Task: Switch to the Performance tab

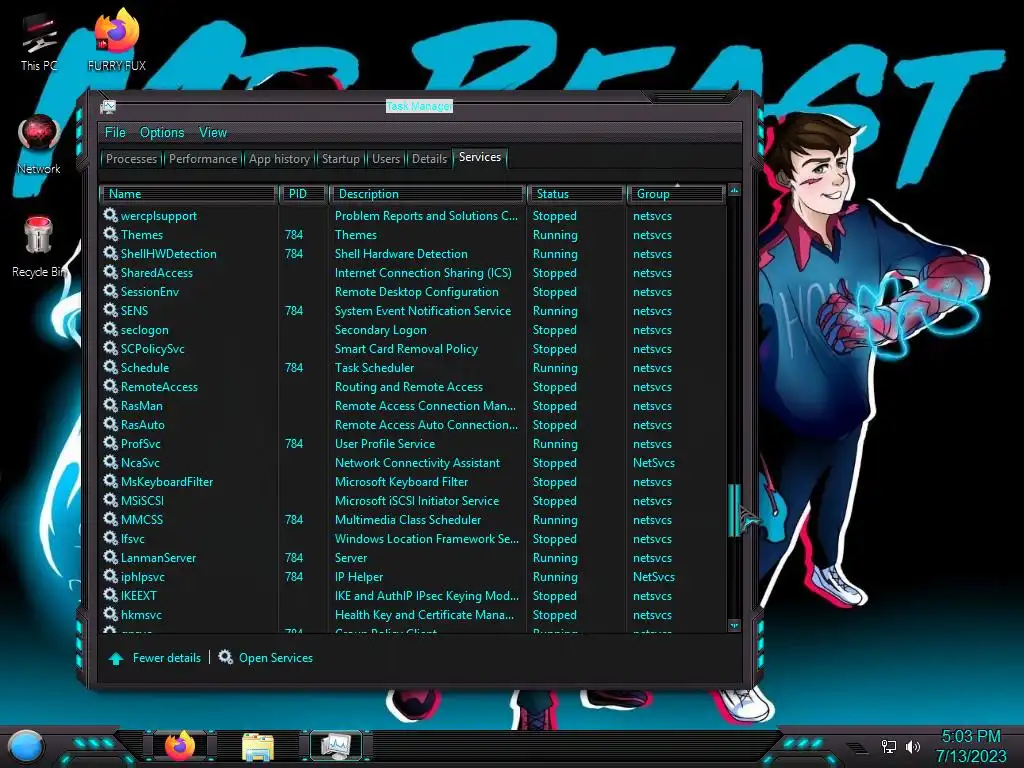Action: pyautogui.click(x=203, y=159)
